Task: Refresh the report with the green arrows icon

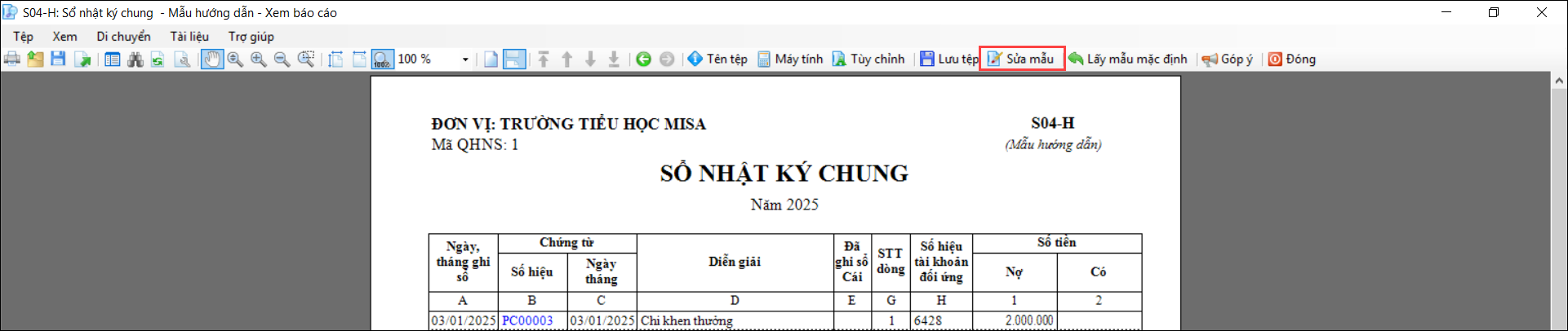Action: click(x=158, y=59)
